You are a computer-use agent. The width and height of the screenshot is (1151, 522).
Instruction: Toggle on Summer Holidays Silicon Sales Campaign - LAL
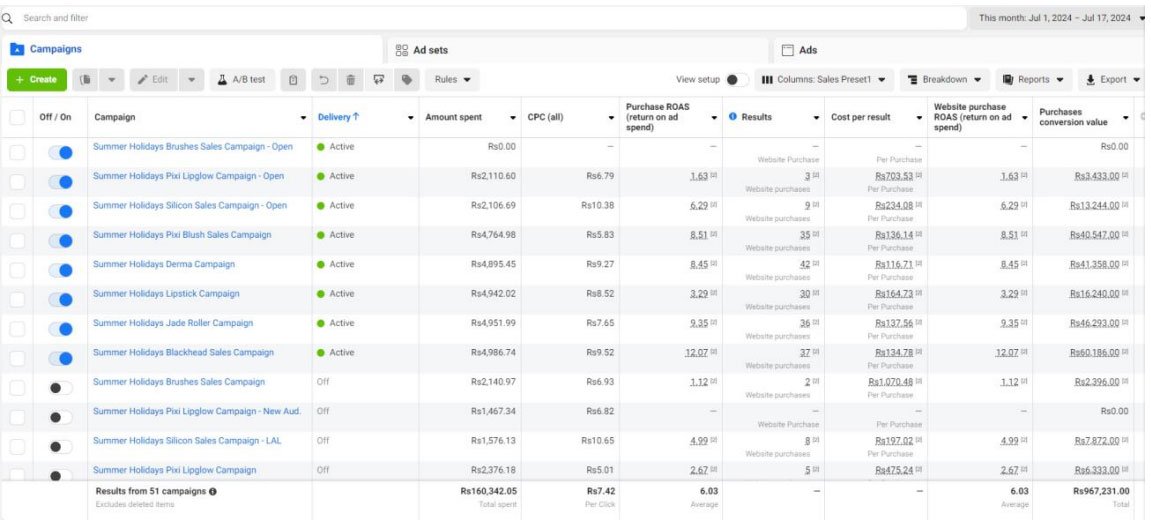61,446
